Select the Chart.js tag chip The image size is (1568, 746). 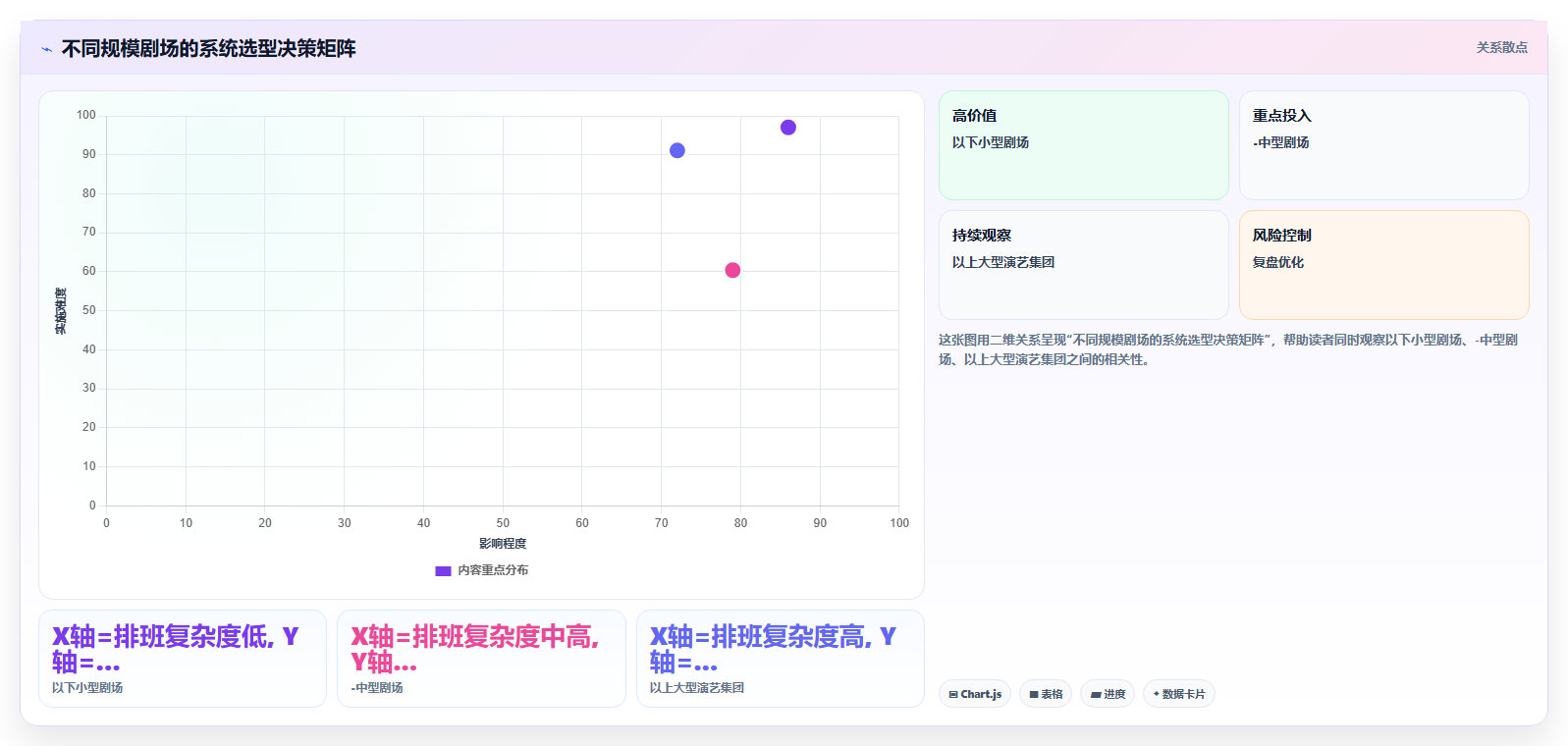coord(975,694)
